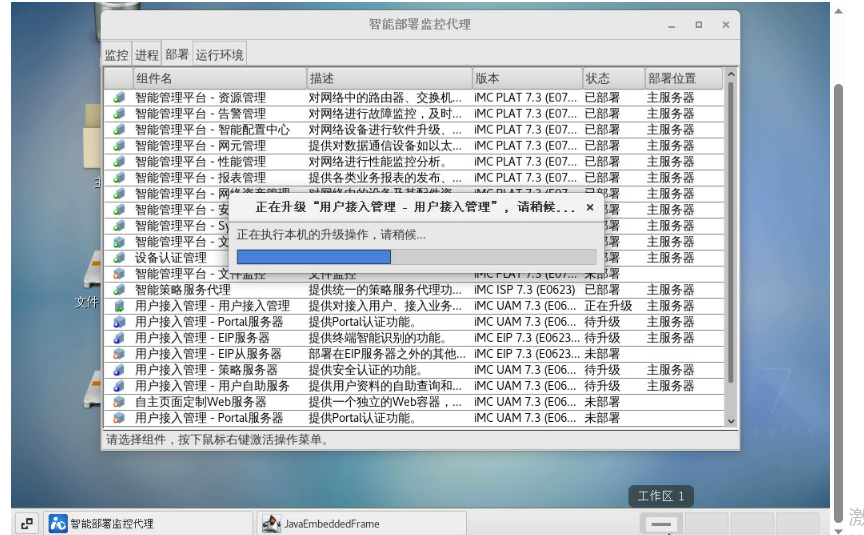Click the table scrollbar up arrow
864x535 pixels.
point(731,74)
